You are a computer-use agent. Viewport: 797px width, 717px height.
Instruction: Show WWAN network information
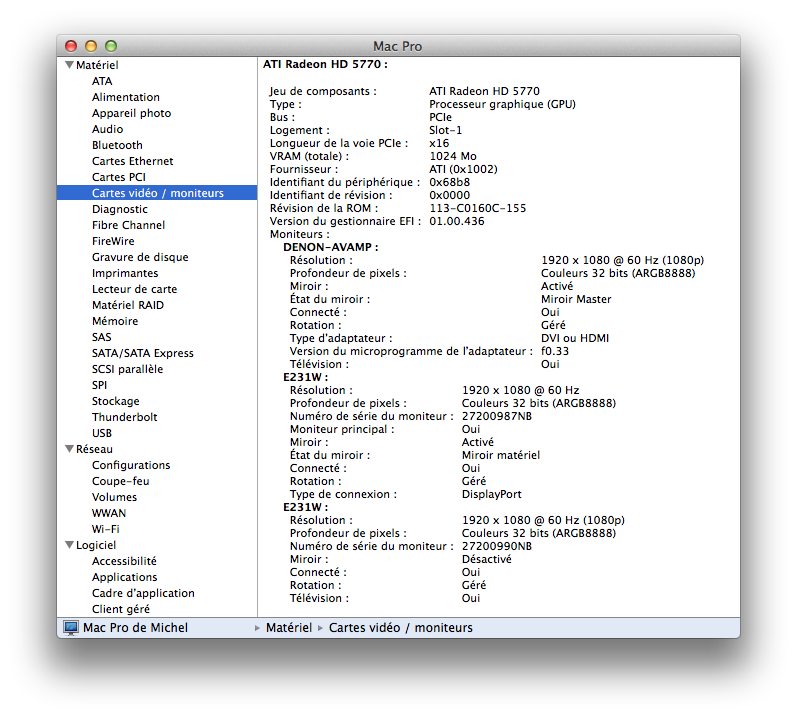[x=109, y=513]
